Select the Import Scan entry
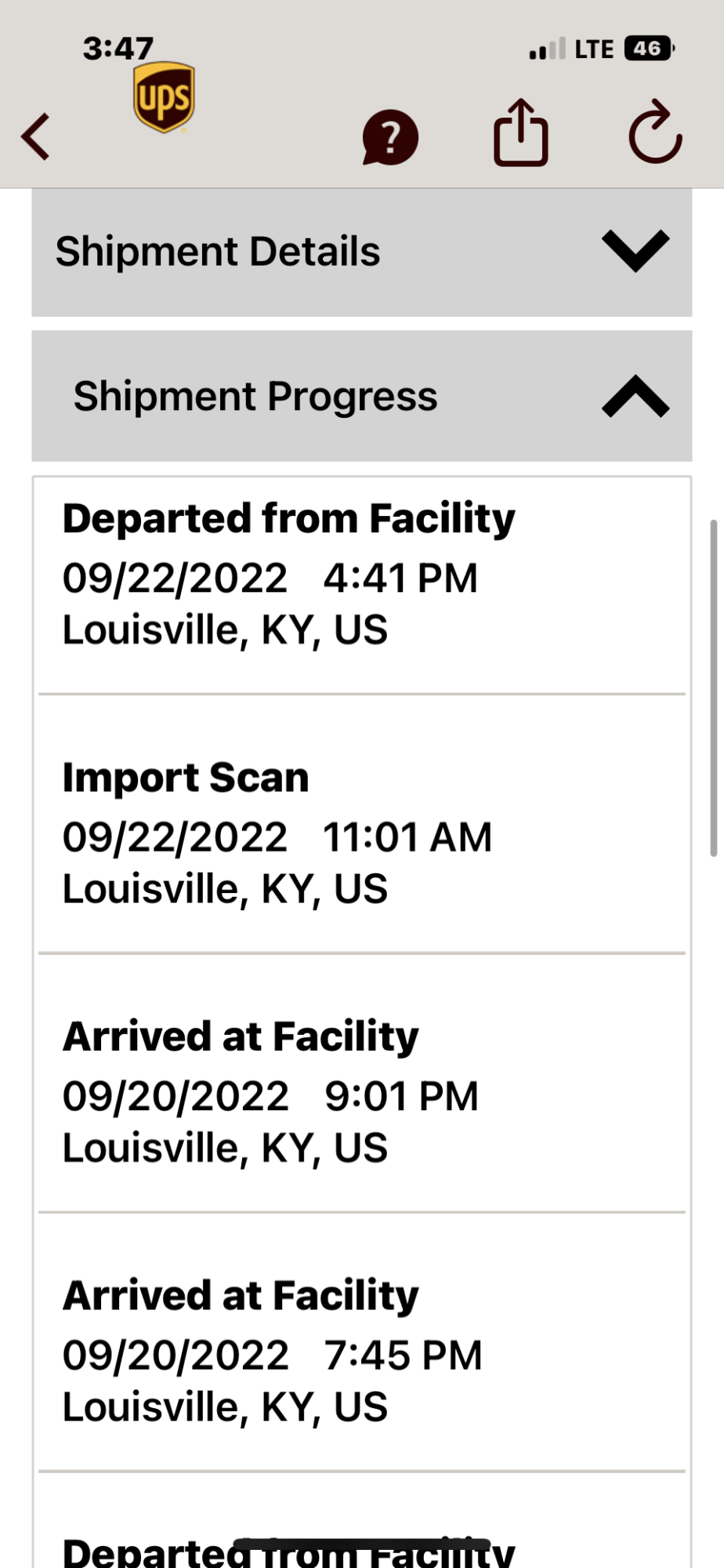Screen dimensions: 724x1568 [186, 778]
